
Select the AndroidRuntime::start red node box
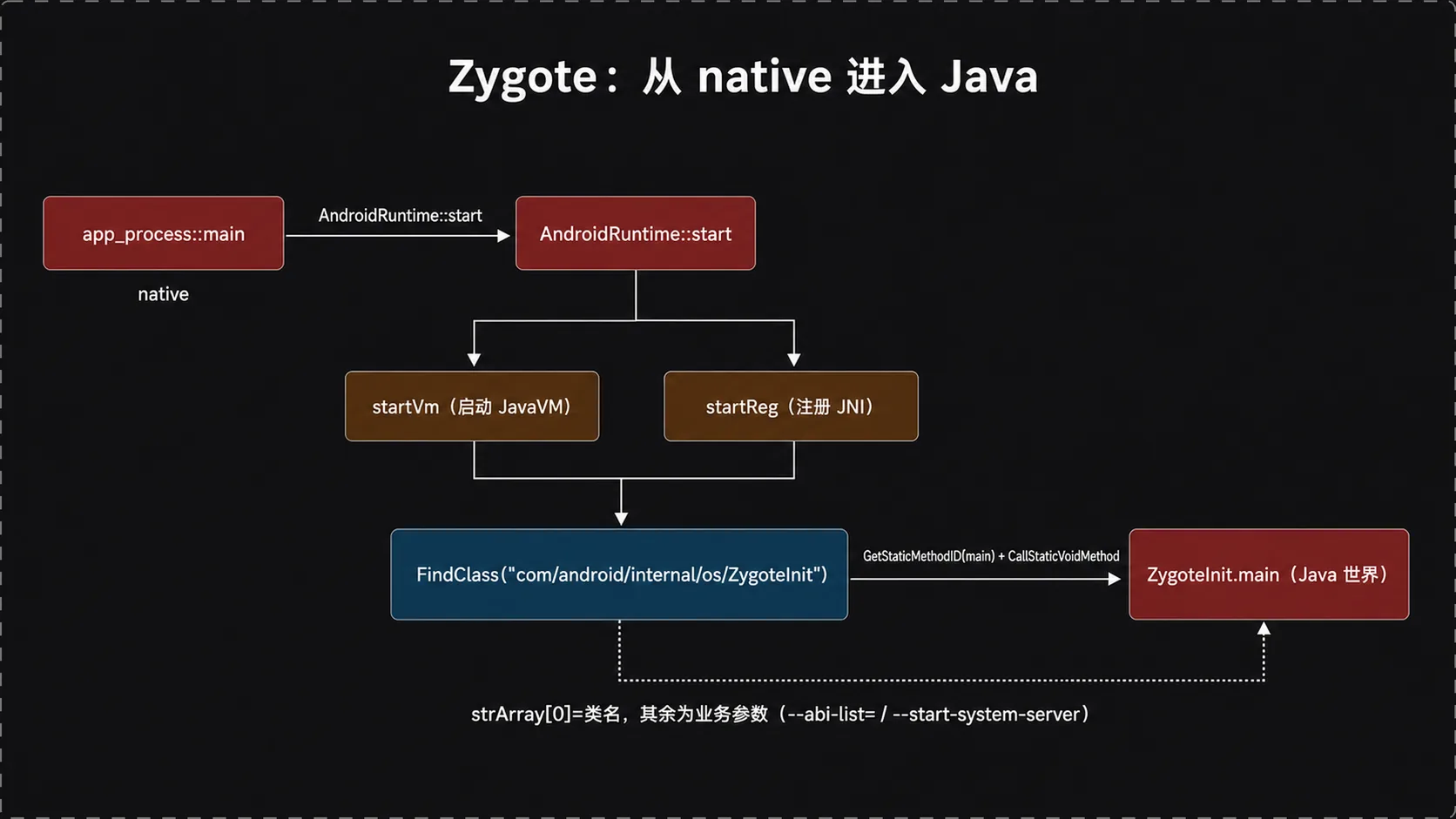coord(636,233)
